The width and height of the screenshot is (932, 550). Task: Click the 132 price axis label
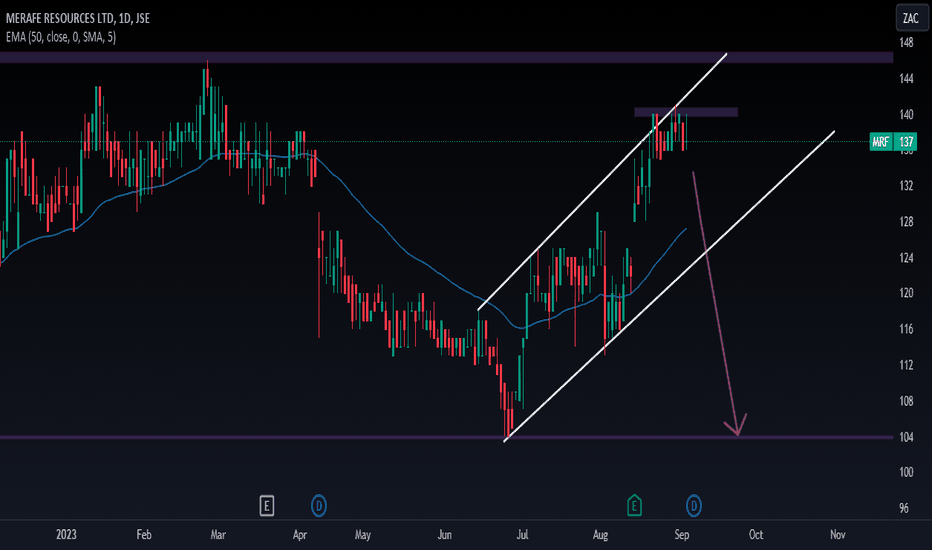(x=906, y=186)
